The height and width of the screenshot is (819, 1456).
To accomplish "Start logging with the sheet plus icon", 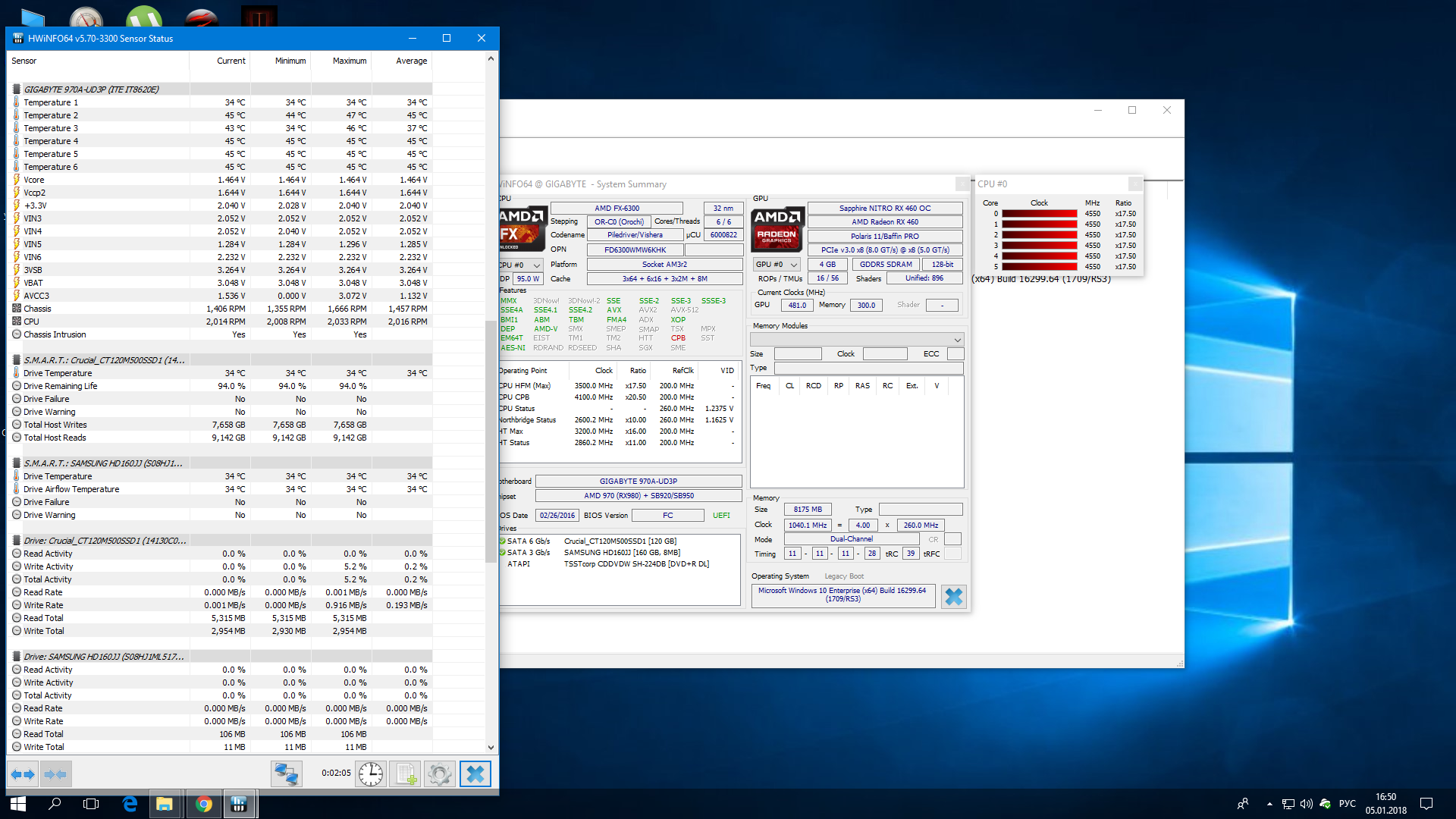I will tap(406, 774).
